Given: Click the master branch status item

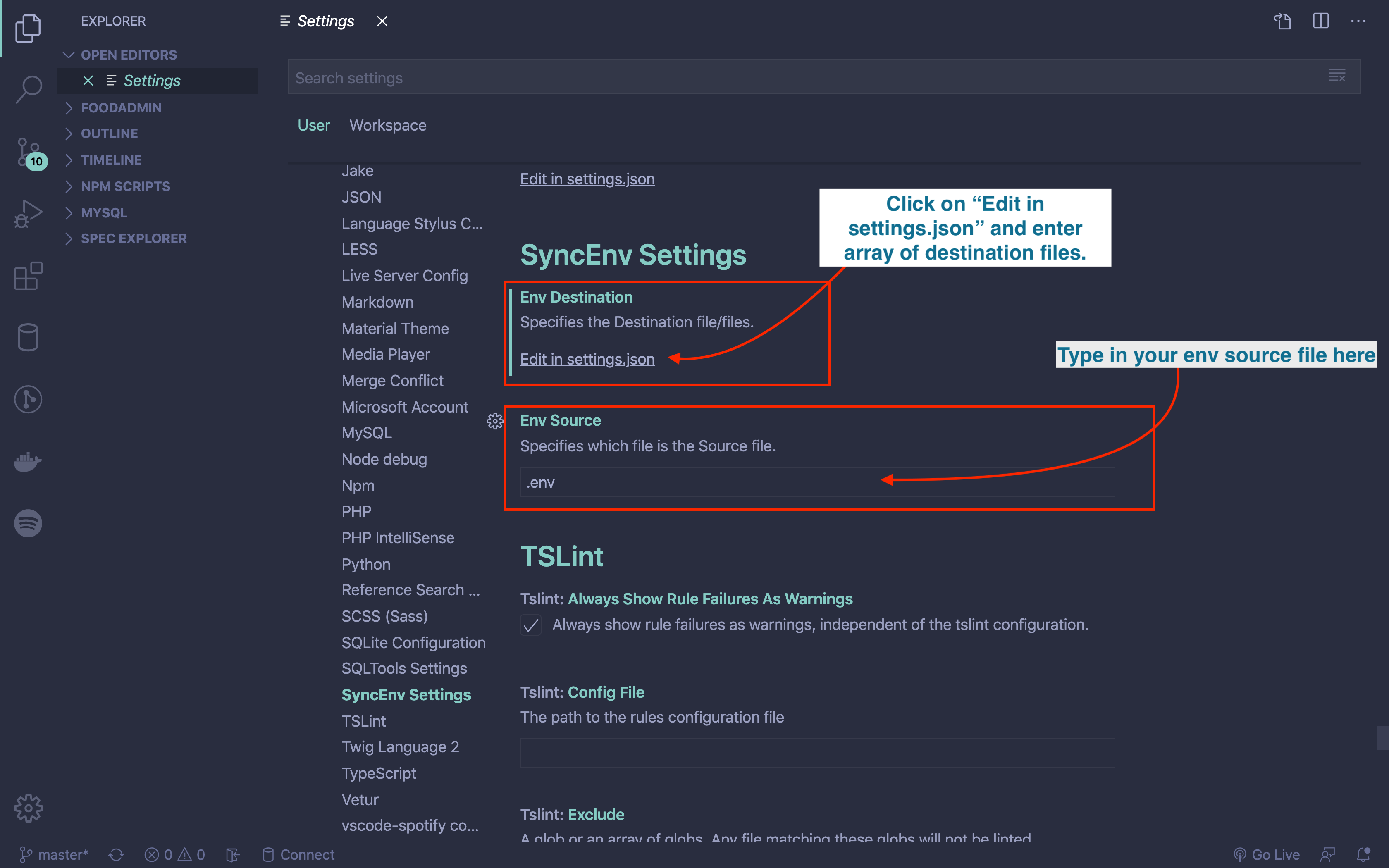Looking at the screenshot, I should (x=55, y=854).
